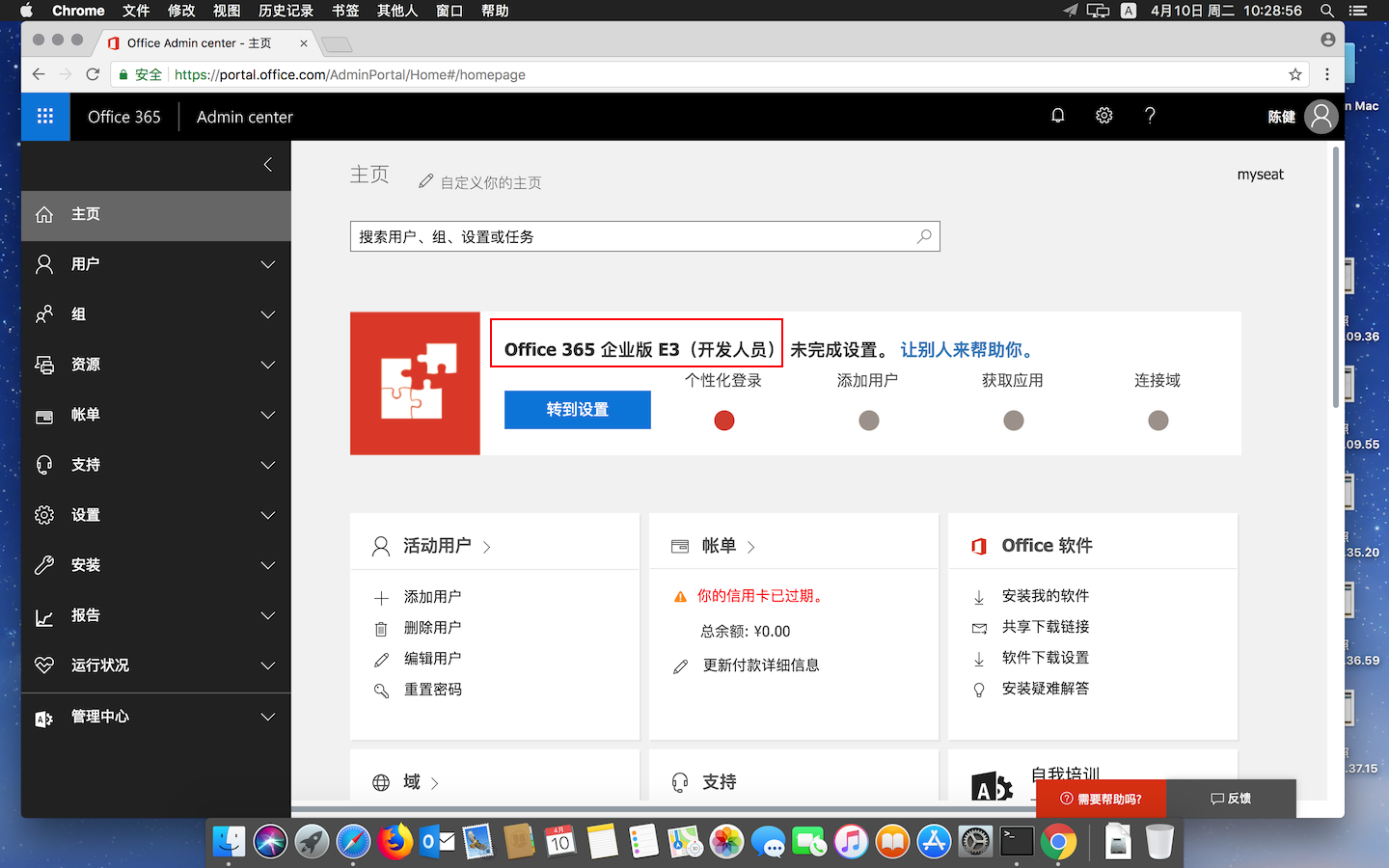Reload the page in Chrome
The width and height of the screenshot is (1389, 868).
coord(93,74)
